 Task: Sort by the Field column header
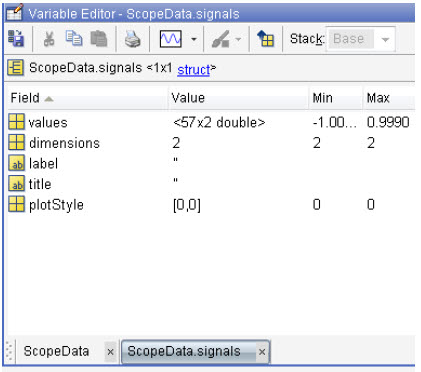point(88,98)
